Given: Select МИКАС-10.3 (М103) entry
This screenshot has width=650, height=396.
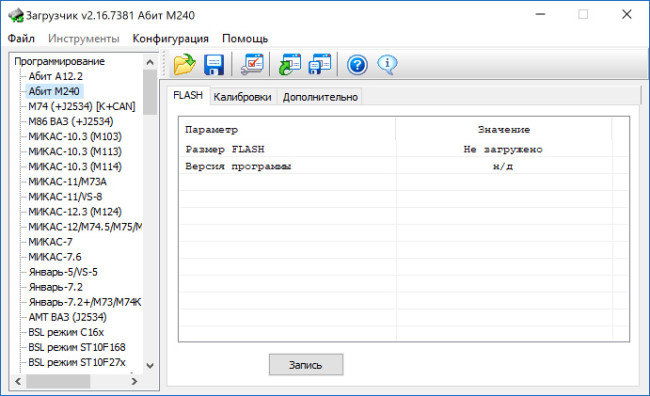Looking at the screenshot, I should tap(75, 136).
